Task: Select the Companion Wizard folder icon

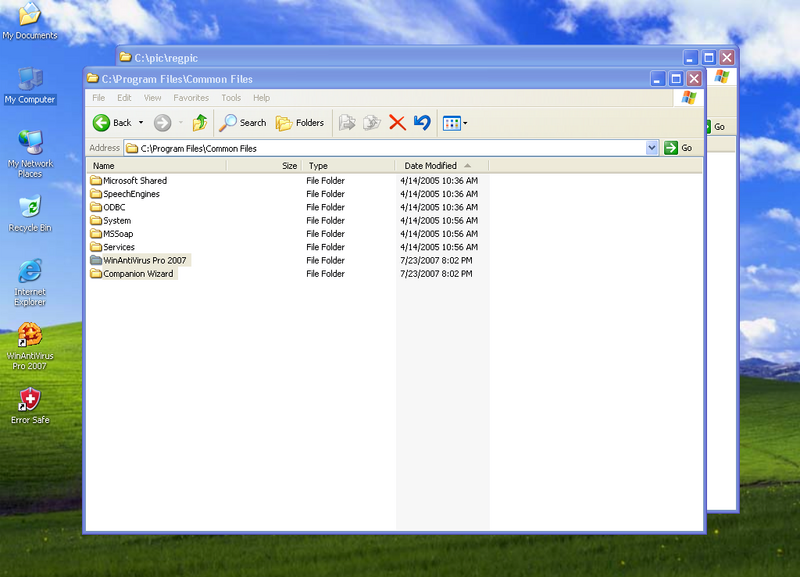Action: 96,273
